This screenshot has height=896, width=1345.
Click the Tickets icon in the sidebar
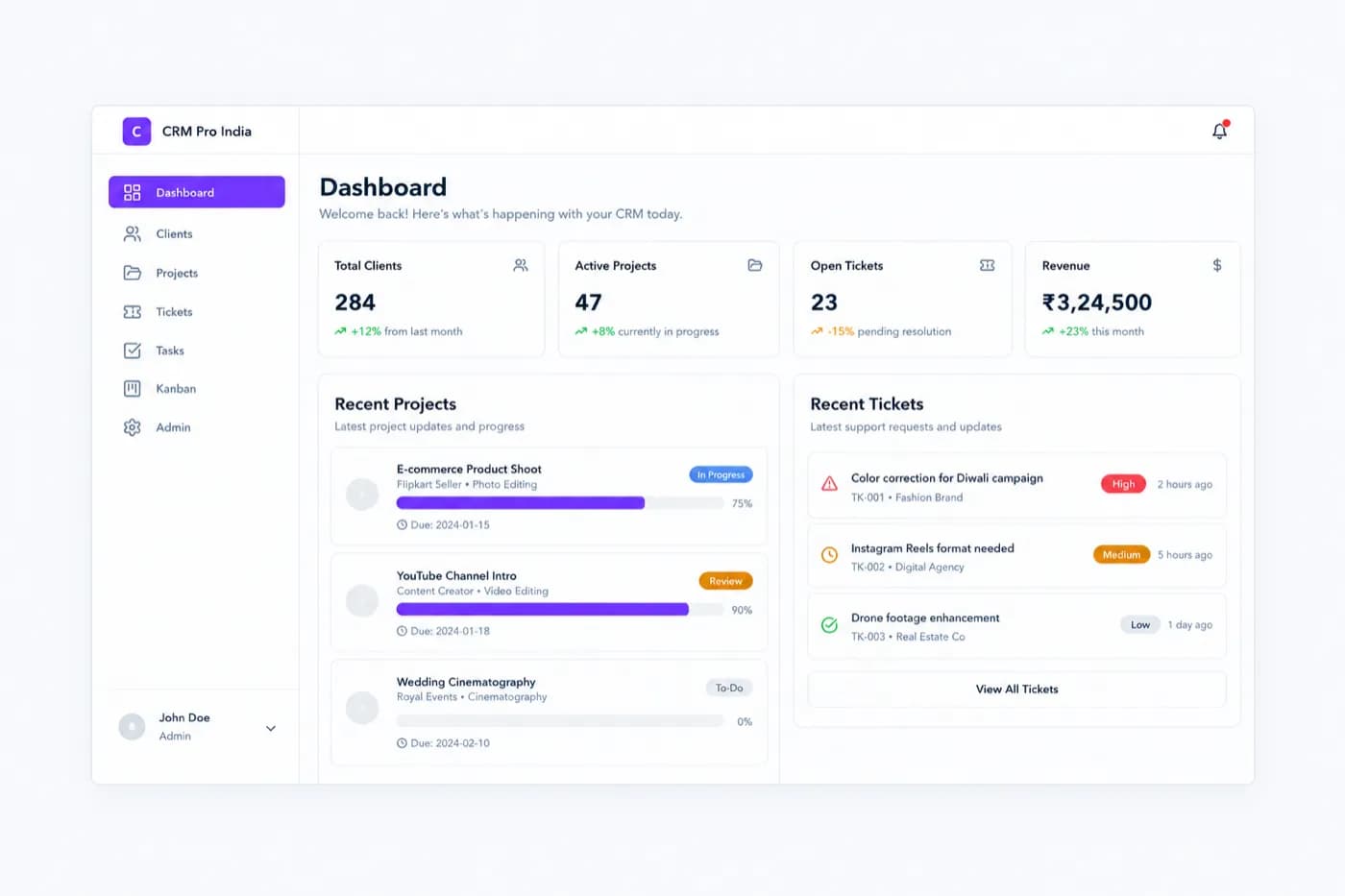tap(133, 312)
